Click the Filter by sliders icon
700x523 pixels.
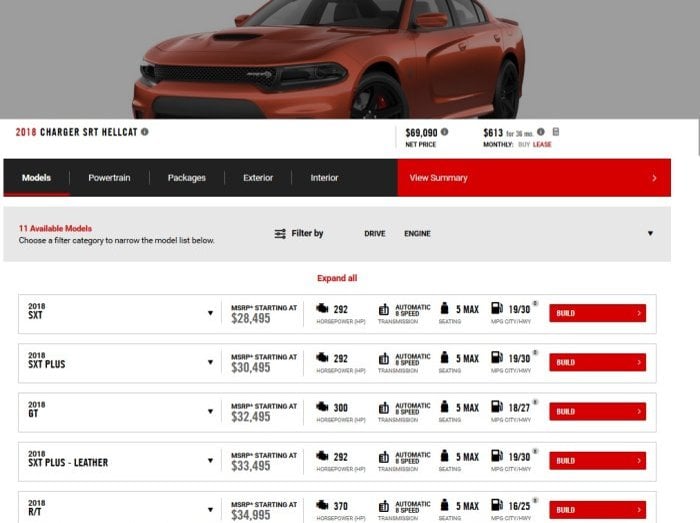[x=280, y=233]
